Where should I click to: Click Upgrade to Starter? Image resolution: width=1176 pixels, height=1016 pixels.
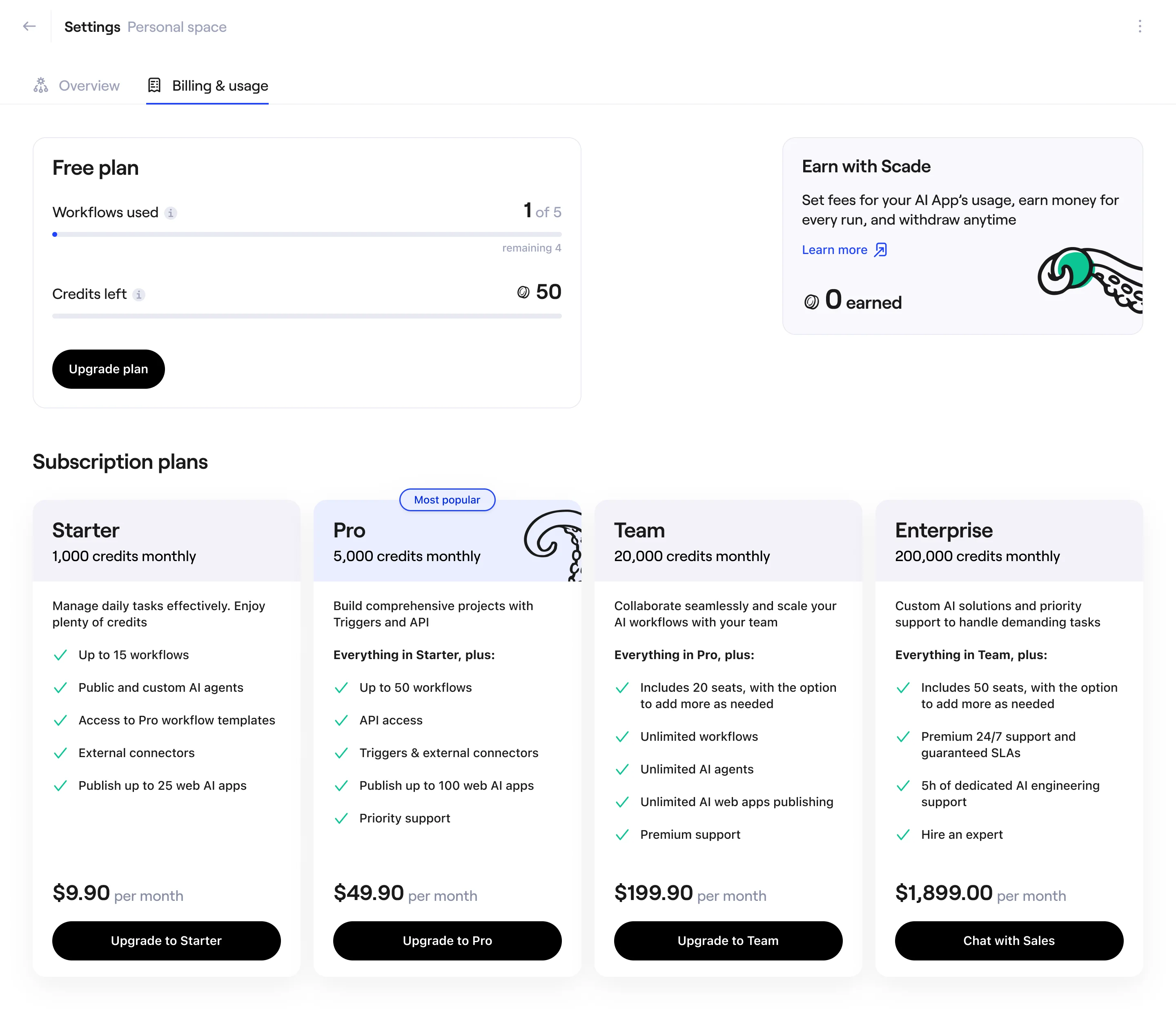point(166,940)
